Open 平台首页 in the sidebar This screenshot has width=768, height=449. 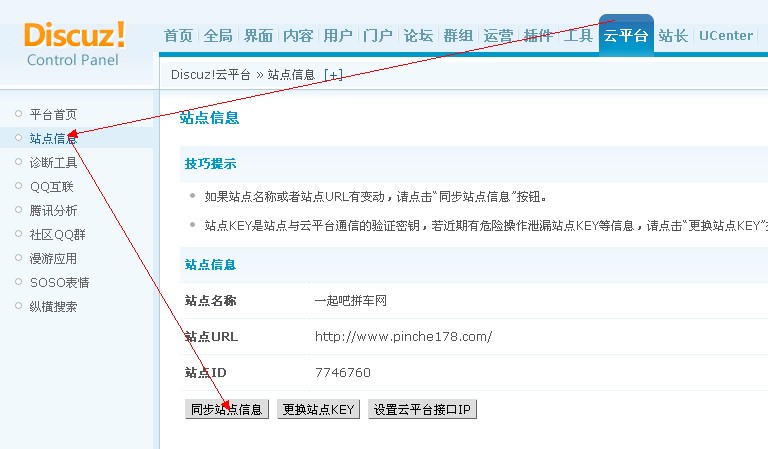(53, 115)
